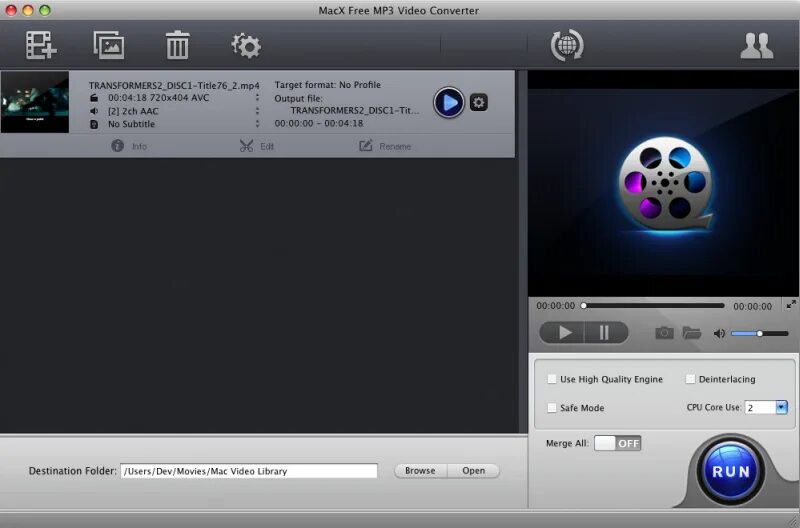Click the Browse button
This screenshot has height=528, width=800.
tap(420, 470)
